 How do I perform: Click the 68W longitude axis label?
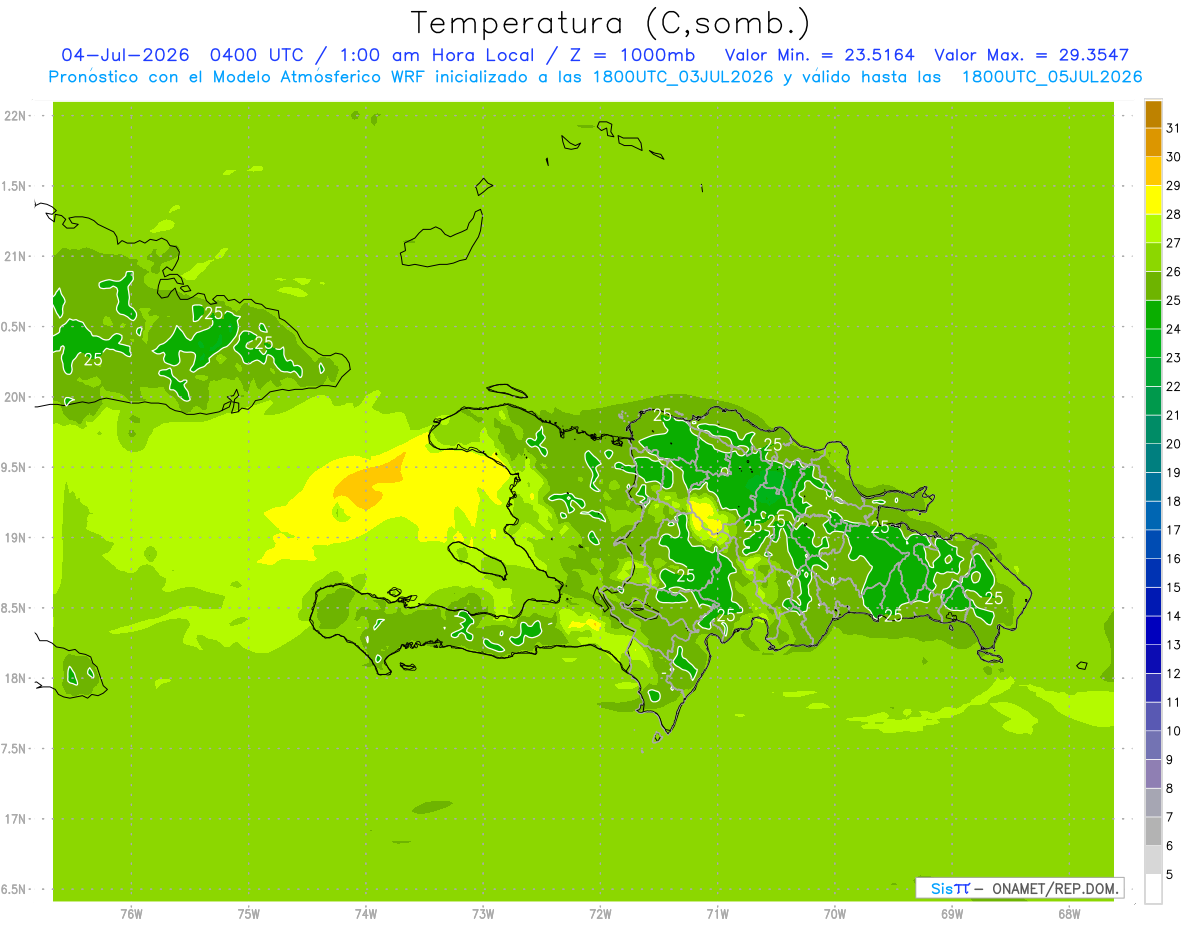(1069, 913)
